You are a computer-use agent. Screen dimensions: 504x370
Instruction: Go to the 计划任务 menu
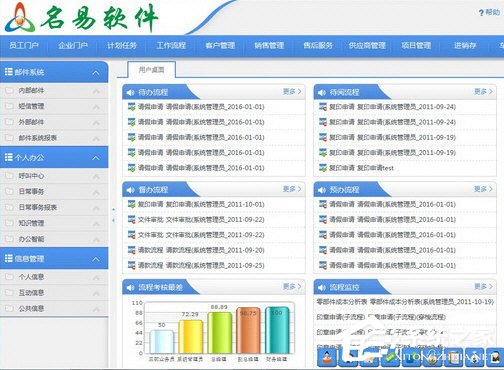pyautogui.click(x=122, y=45)
